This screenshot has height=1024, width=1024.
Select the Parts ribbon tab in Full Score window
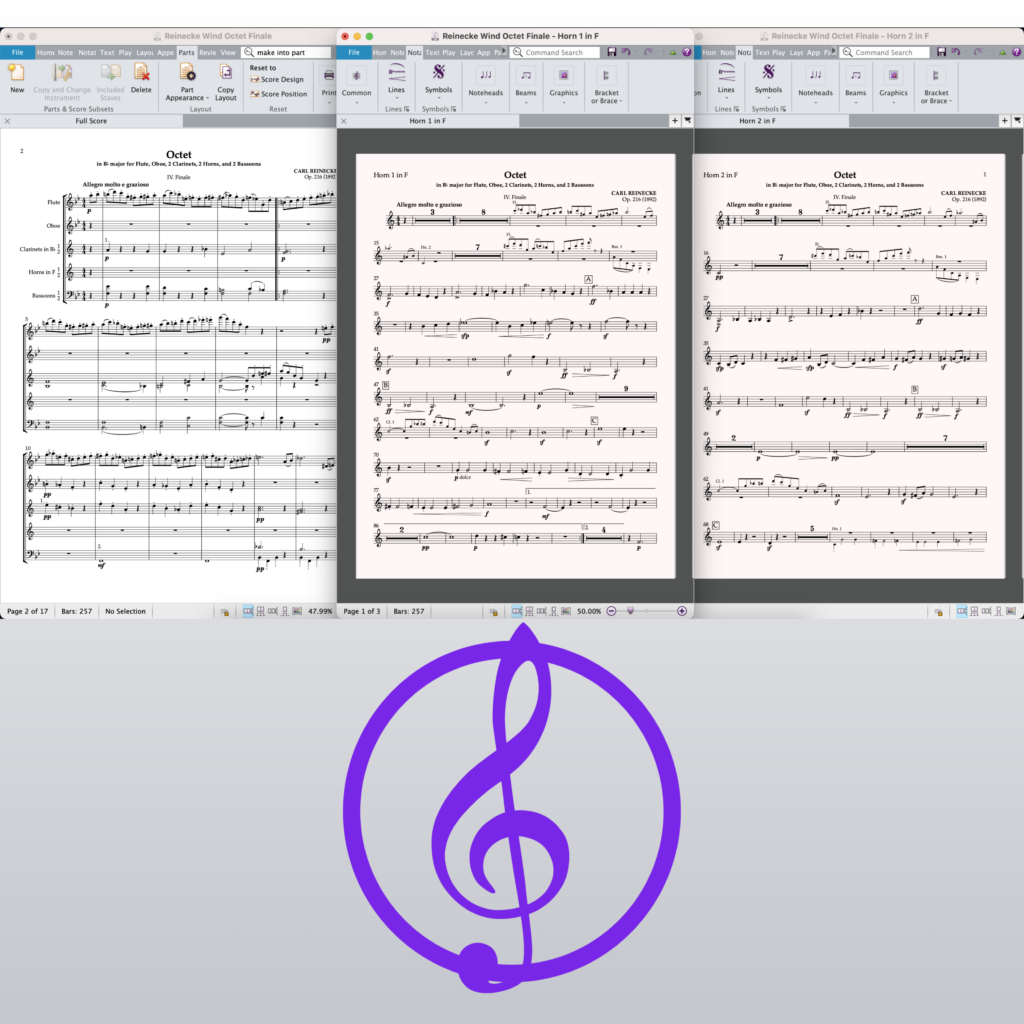coord(186,52)
